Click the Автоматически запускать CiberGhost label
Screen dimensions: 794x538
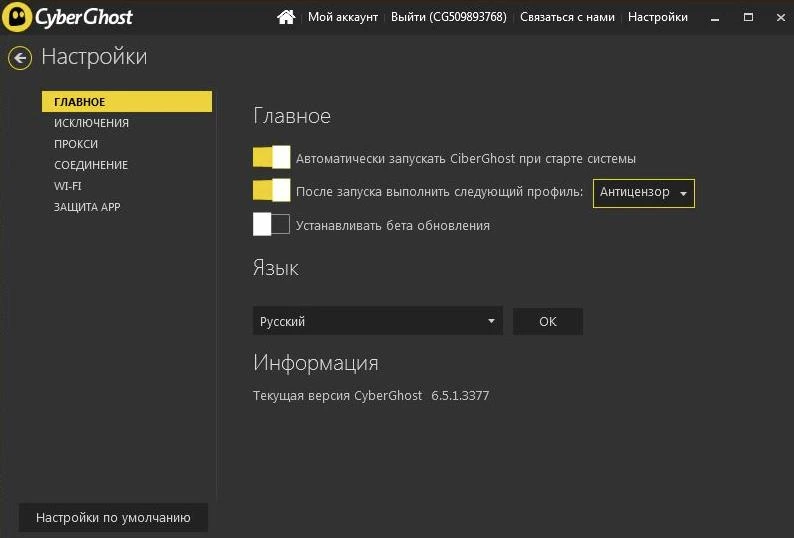point(466,159)
